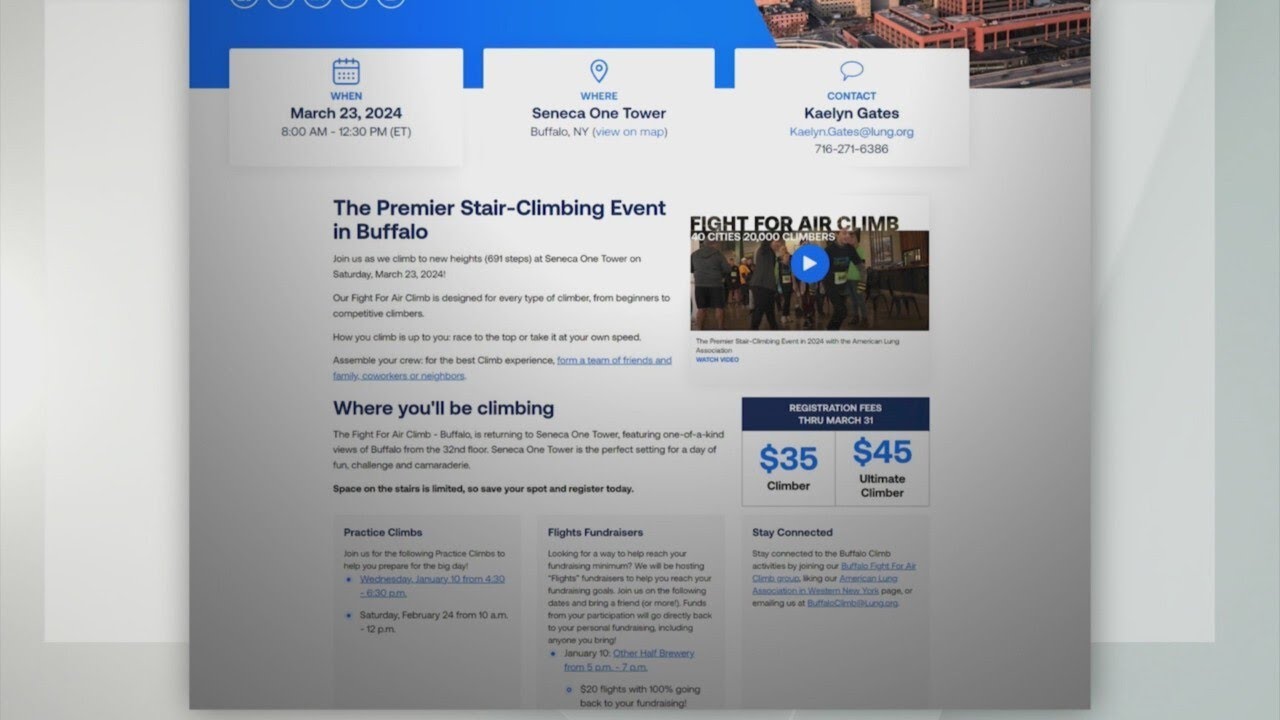Click the $35 Climber fee box
Screen dimensions: 1280x720
(788, 468)
